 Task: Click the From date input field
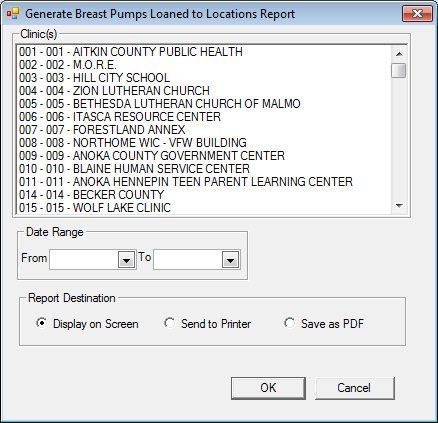pos(84,260)
